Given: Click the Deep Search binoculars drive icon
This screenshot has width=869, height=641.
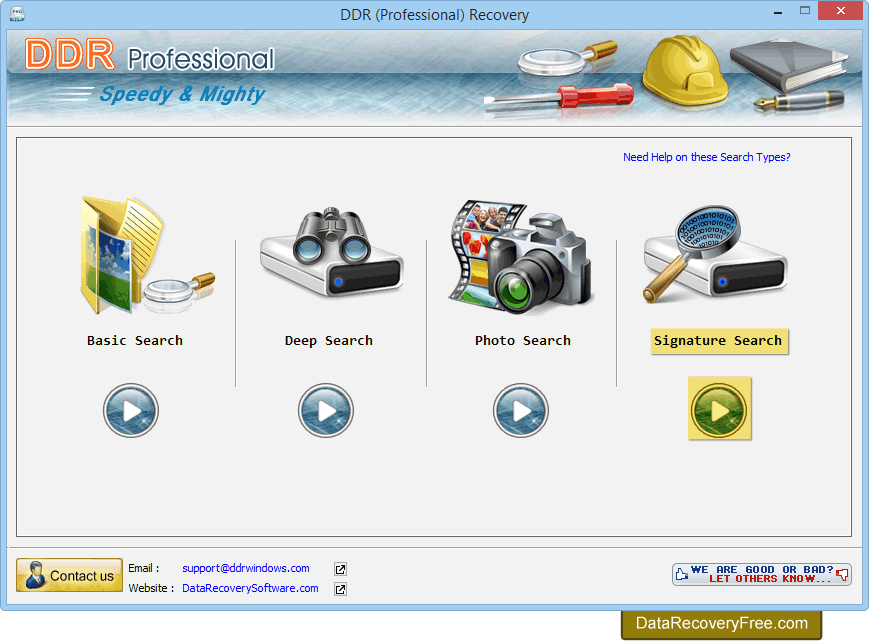Looking at the screenshot, I should [331, 252].
